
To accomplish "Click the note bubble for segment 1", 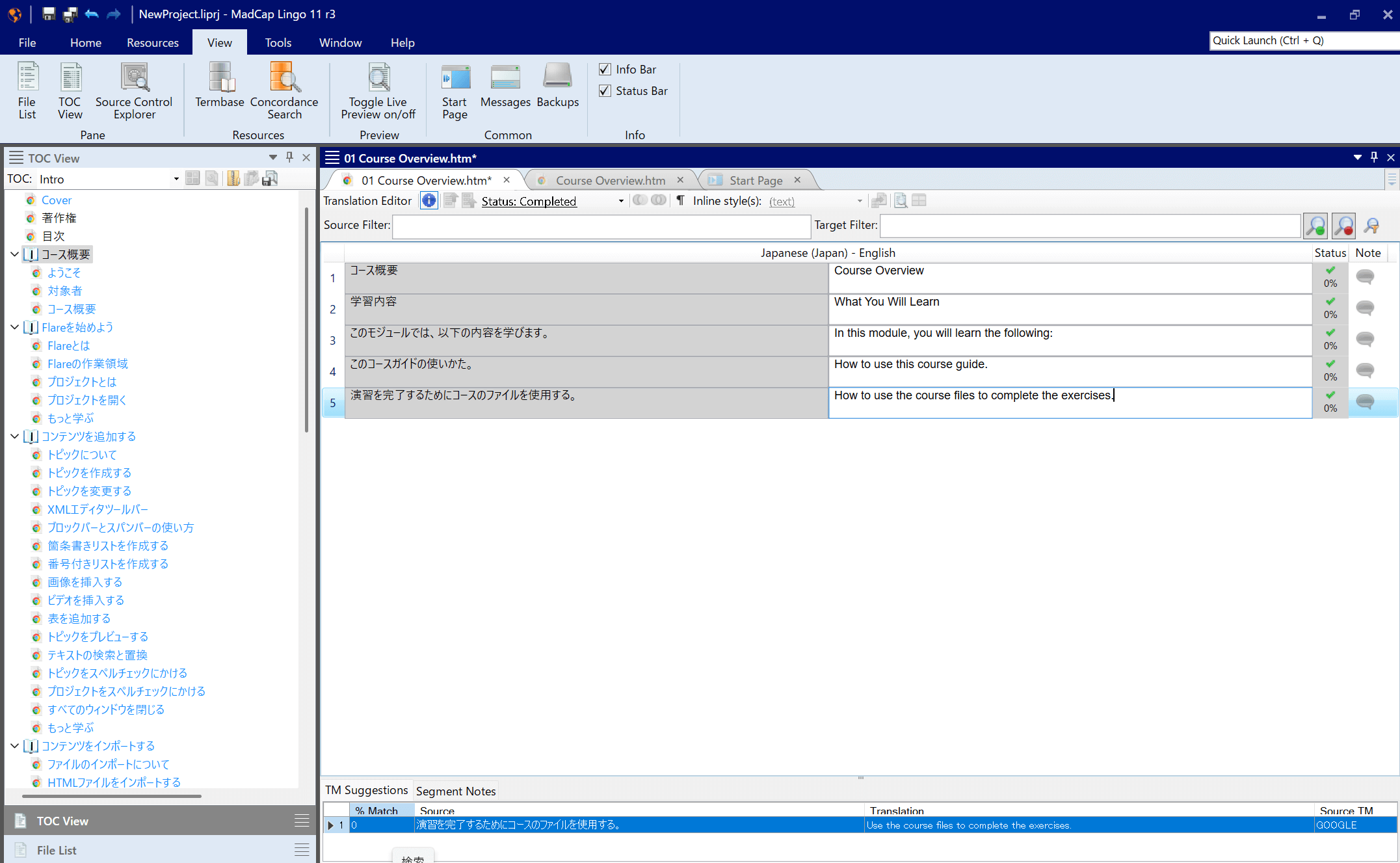I will coord(1365,276).
